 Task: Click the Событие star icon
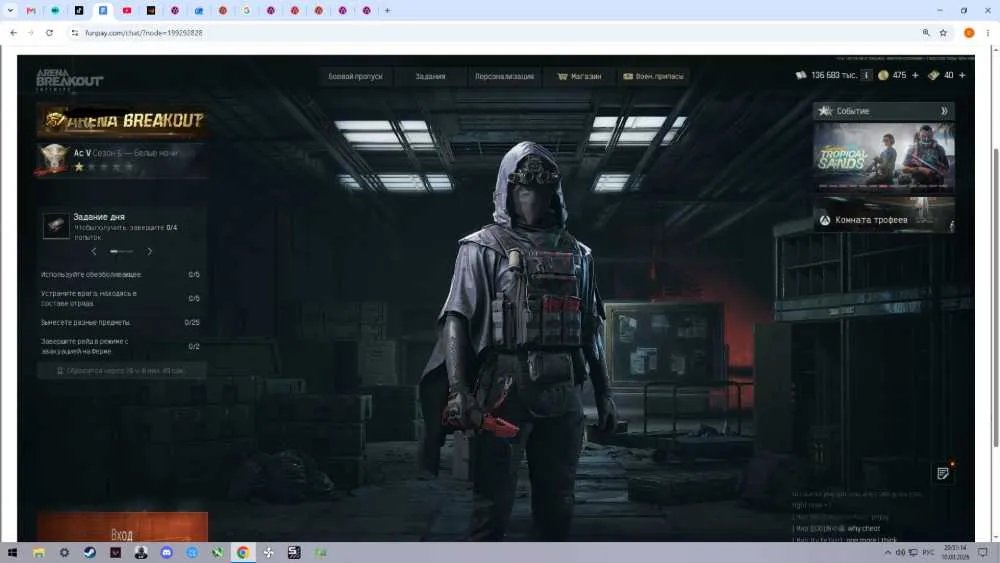[825, 111]
